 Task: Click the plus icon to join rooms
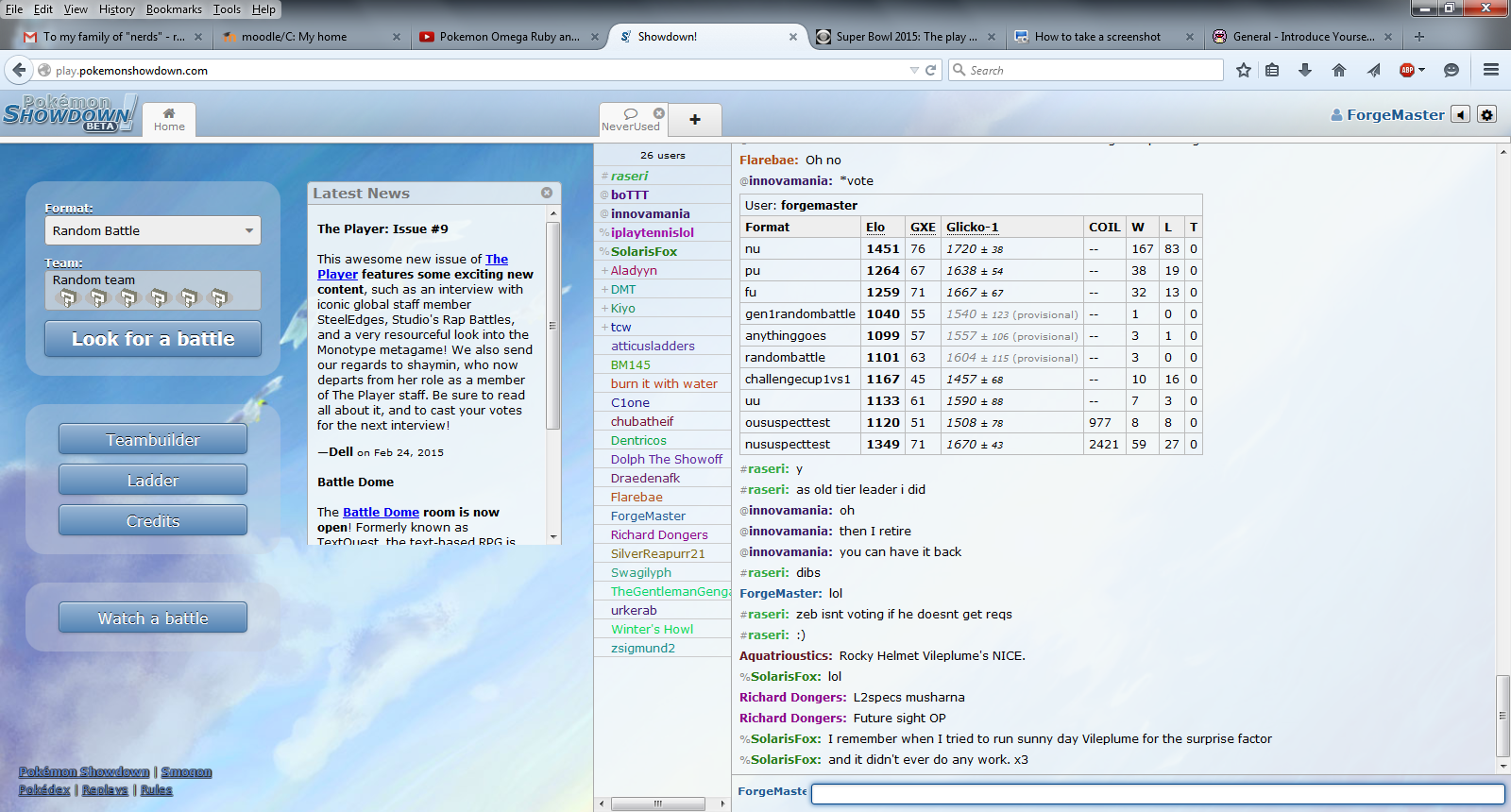point(695,120)
